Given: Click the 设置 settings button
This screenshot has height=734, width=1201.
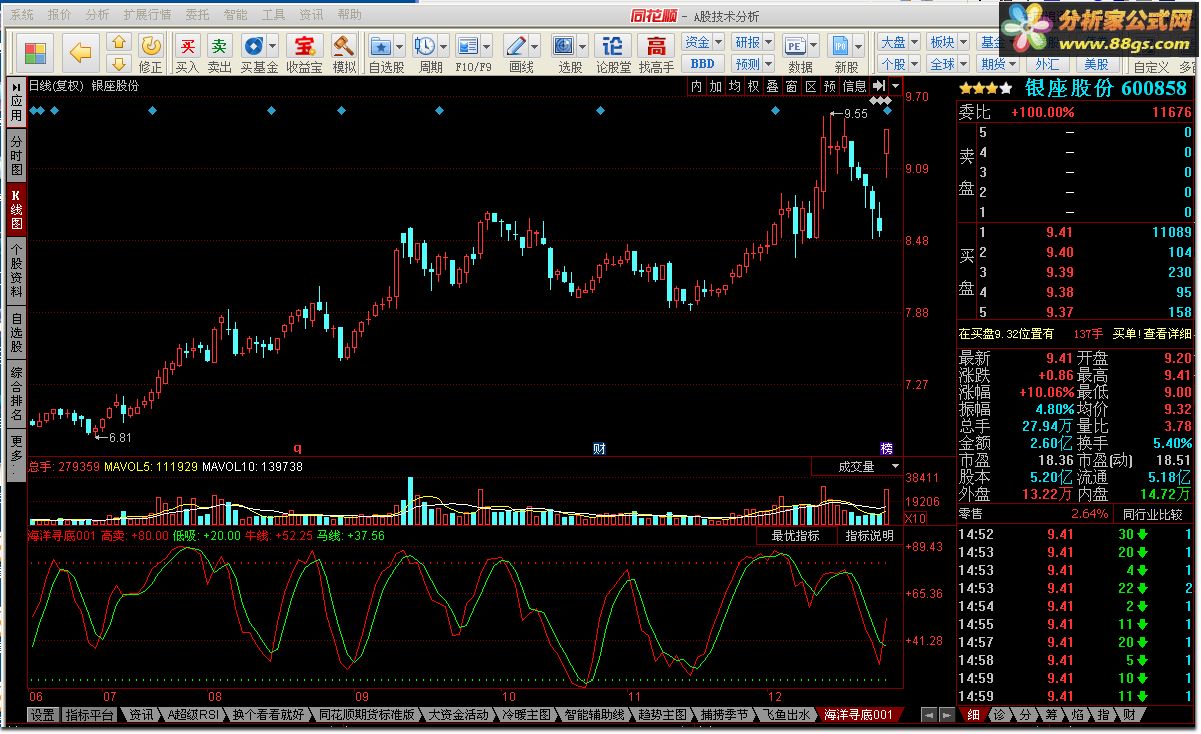Looking at the screenshot, I should coord(42,715).
